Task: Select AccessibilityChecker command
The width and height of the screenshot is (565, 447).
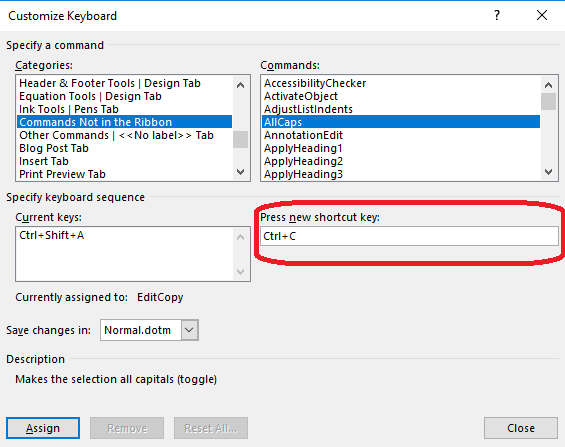Action: pyautogui.click(x=401, y=83)
